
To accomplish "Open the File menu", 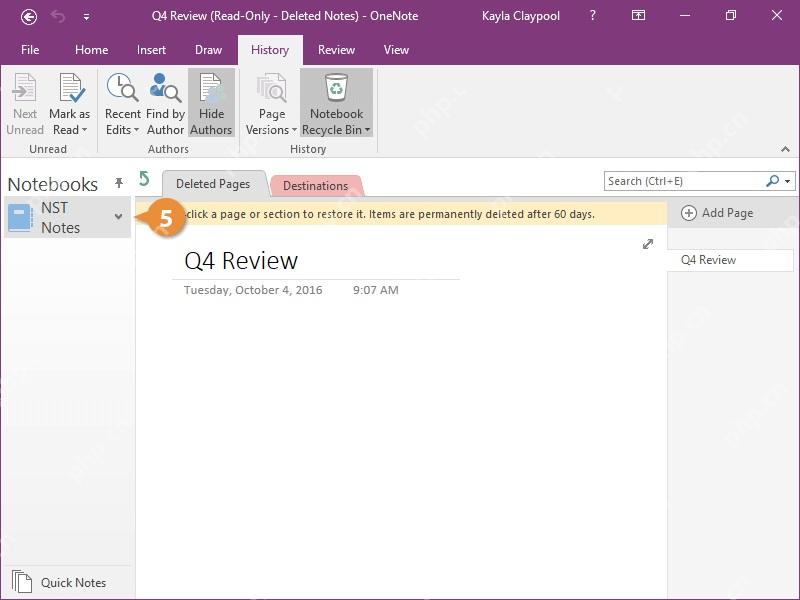I will tap(30, 50).
